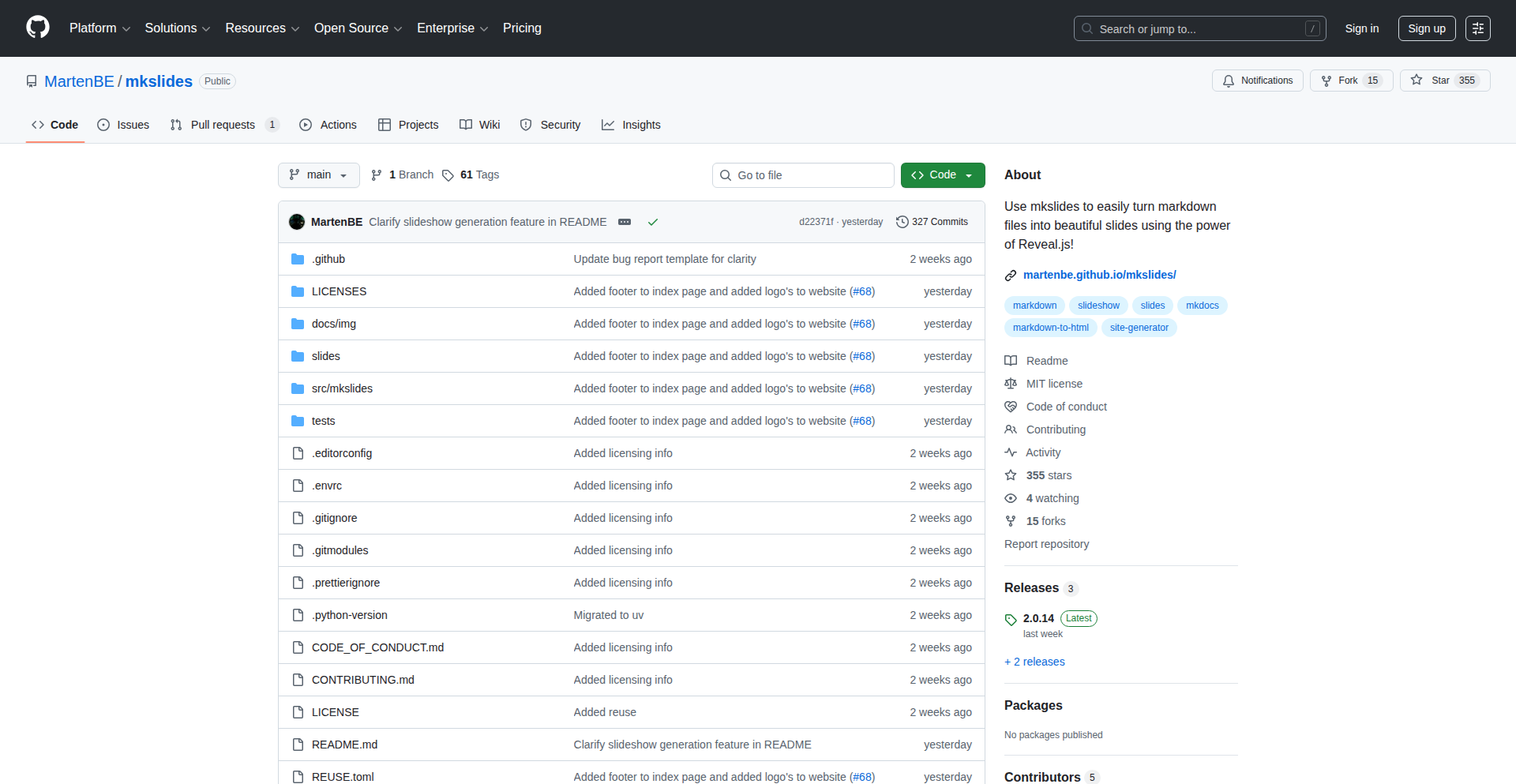Click the Sign up button
The image size is (1516, 784).
(x=1426, y=28)
